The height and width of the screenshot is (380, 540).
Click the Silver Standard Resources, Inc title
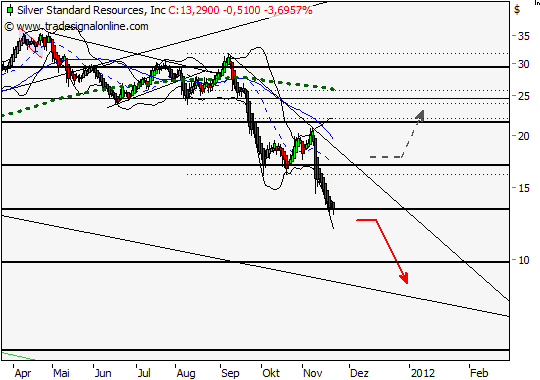(x=91, y=10)
